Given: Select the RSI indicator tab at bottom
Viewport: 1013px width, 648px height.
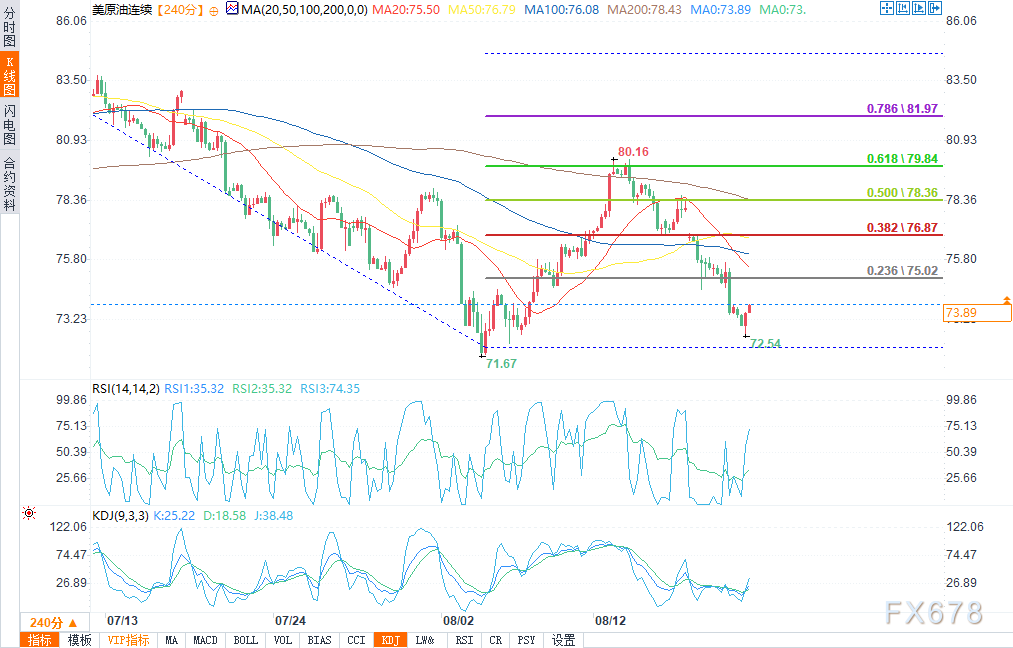Looking at the screenshot, I should click(x=464, y=640).
